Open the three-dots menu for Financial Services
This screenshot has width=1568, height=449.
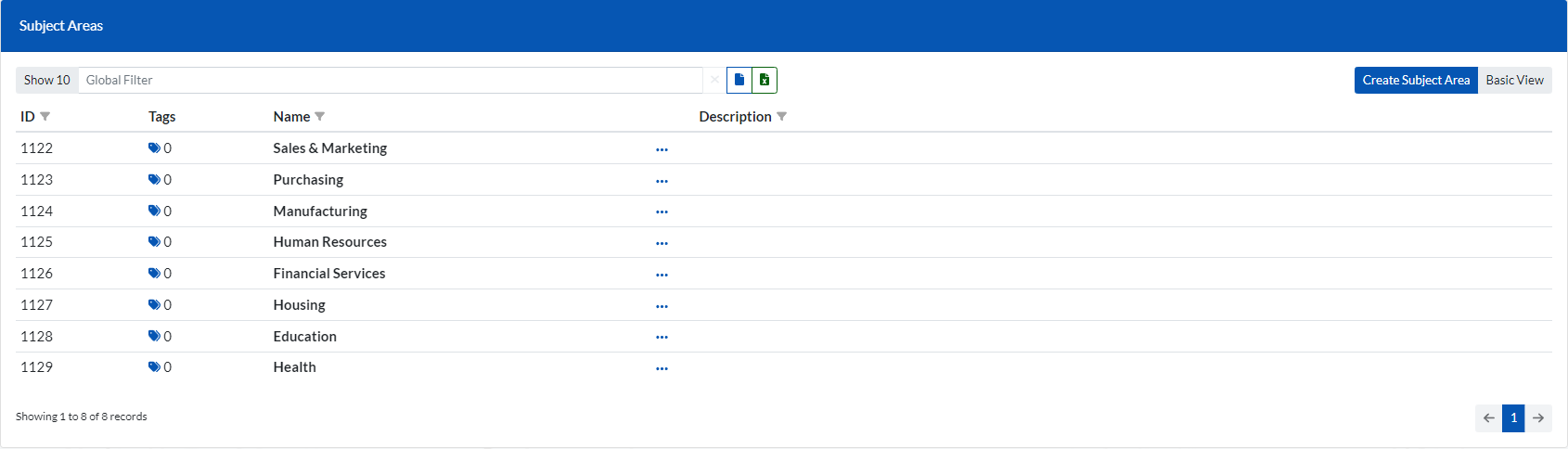click(x=662, y=275)
